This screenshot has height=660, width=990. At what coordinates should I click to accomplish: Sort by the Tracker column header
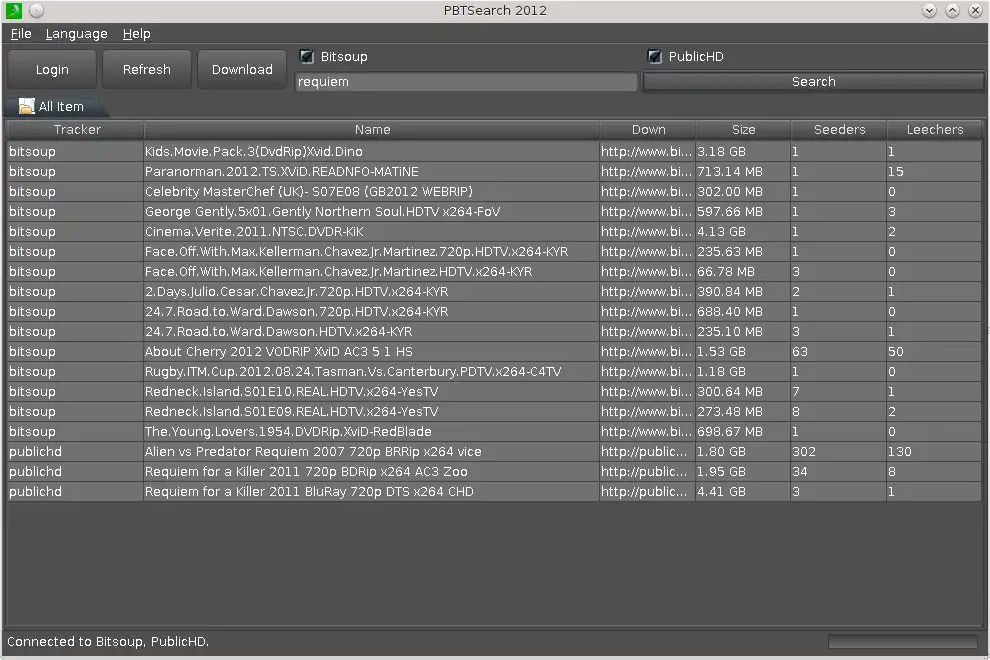coord(76,129)
